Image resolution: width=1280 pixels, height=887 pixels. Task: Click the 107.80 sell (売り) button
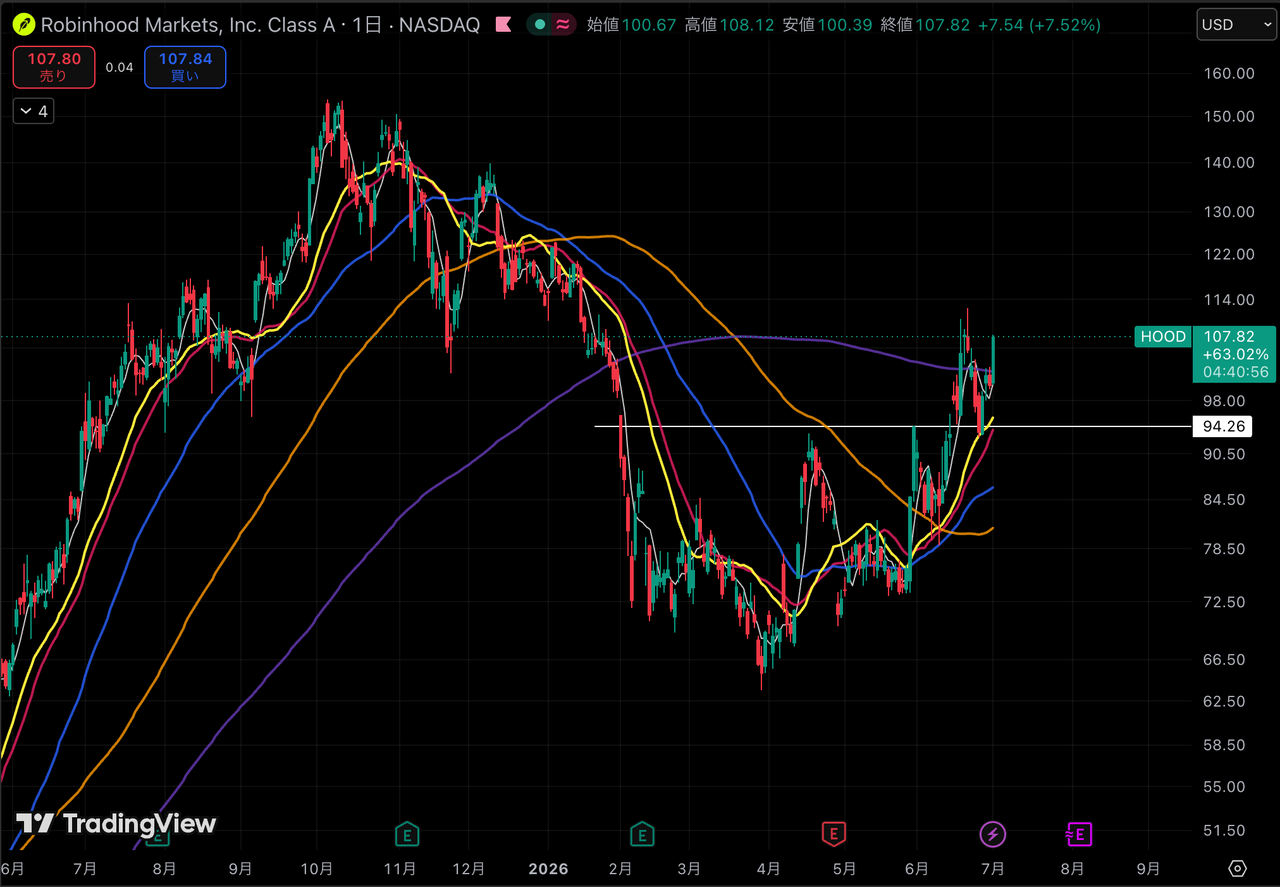[x=54, y=67]
